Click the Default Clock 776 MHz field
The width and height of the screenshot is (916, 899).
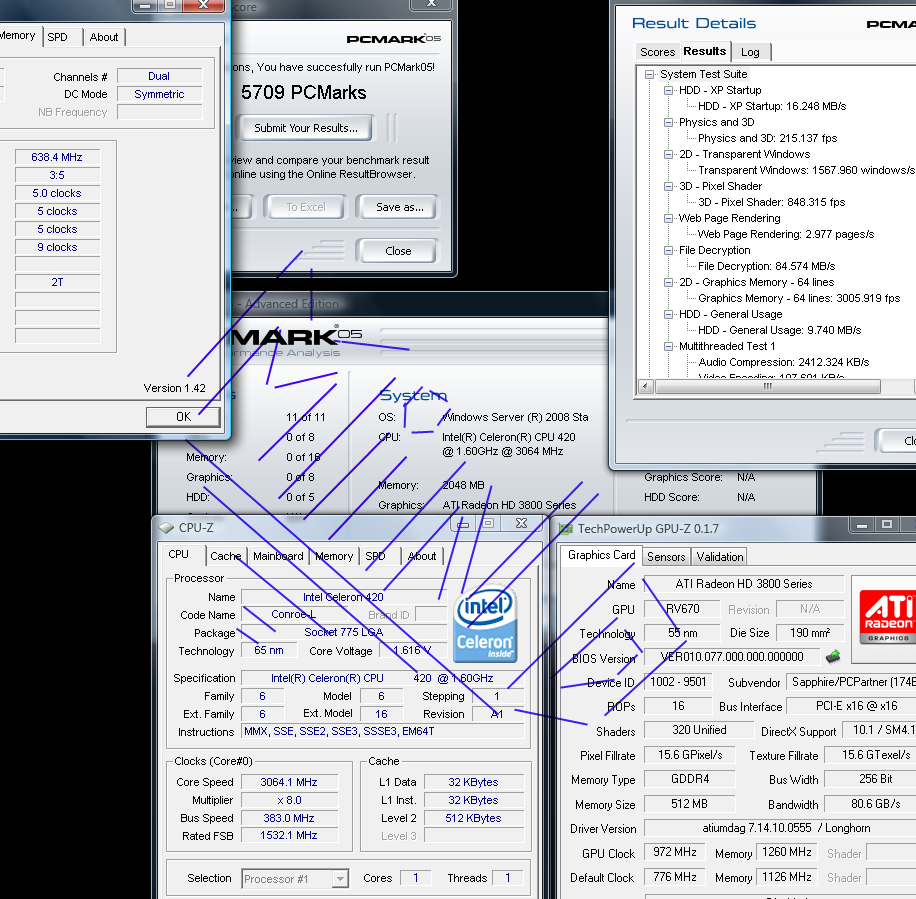tap(675, 877)
